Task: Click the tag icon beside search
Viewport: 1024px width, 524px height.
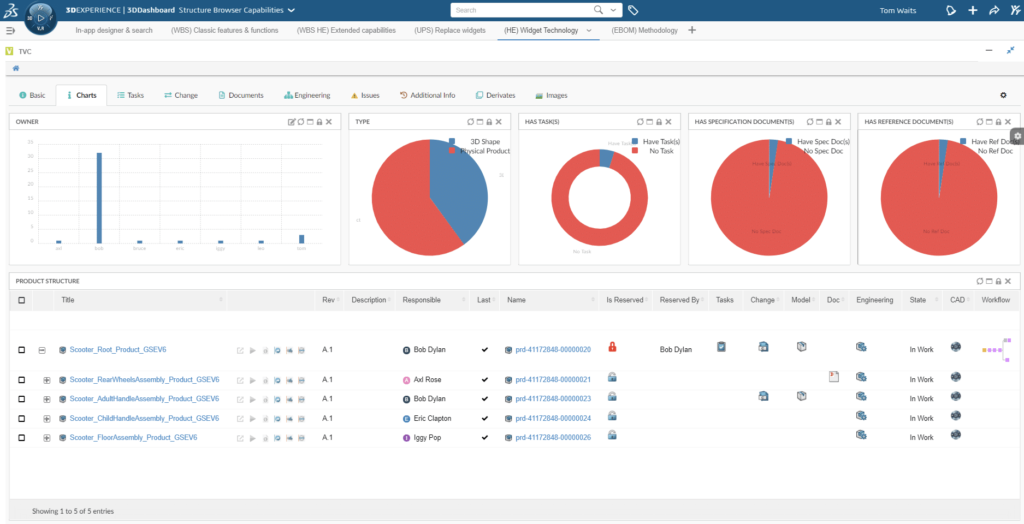Action: click(x=633, y=10)
